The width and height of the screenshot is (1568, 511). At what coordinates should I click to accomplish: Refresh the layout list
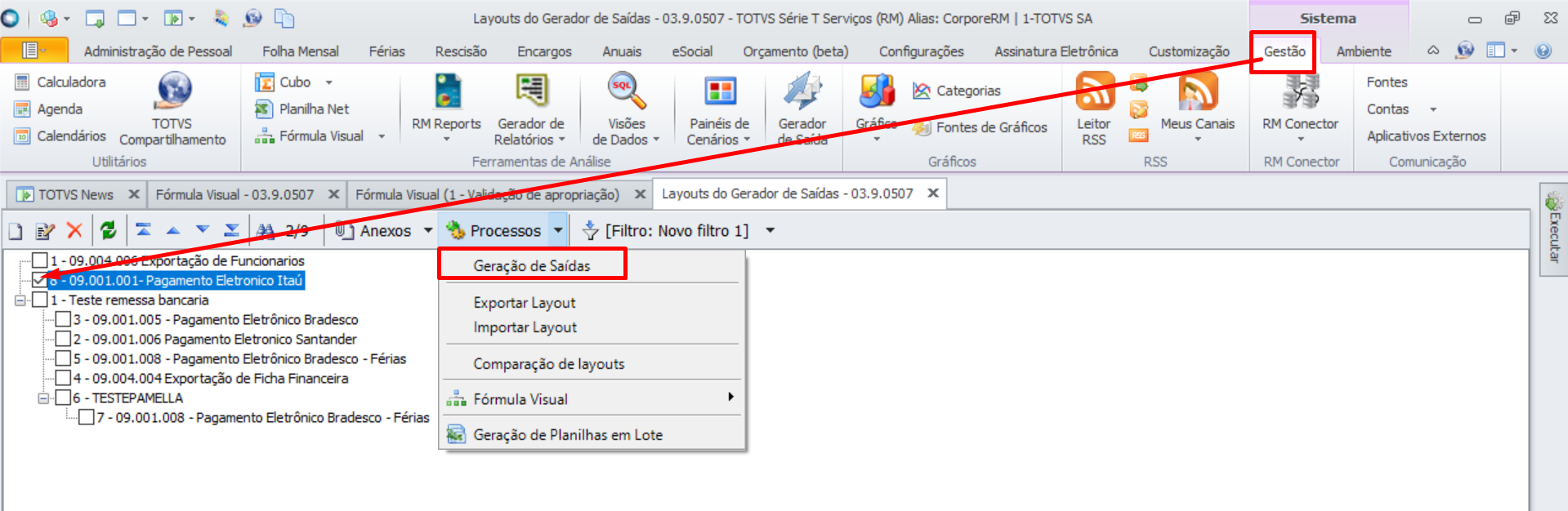[x=109, y=231]
